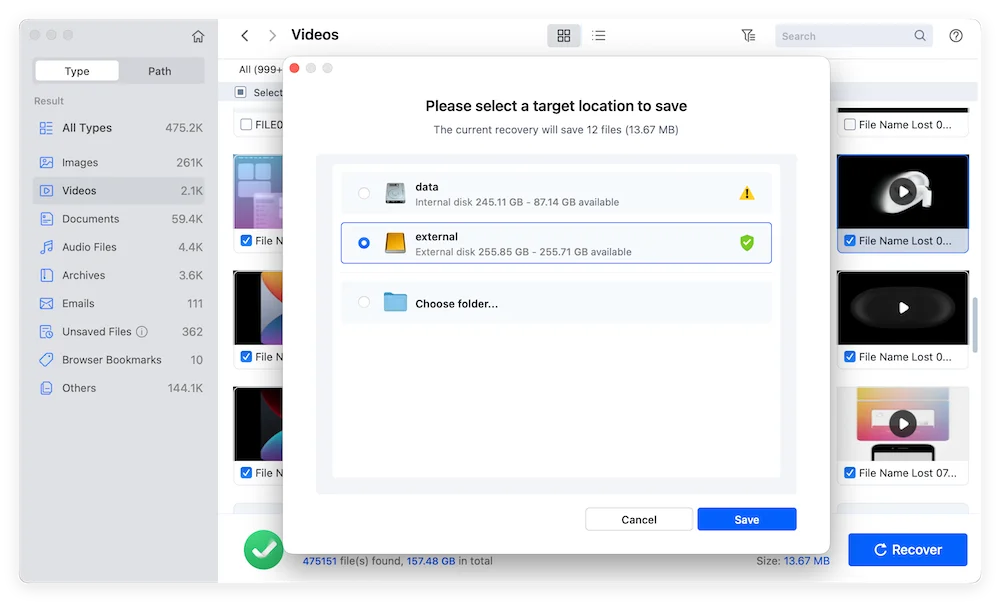Screen dimensions: 1000x602
Task: Click the Size: 13.67 MB text
Action: (x=793, y=561)
